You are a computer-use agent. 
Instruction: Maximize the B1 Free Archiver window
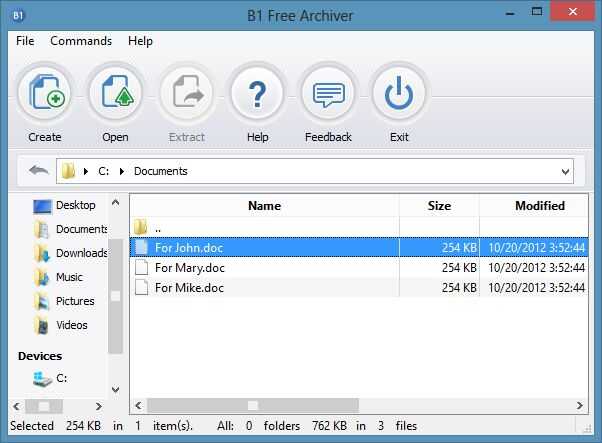click(x=537, y=12)
